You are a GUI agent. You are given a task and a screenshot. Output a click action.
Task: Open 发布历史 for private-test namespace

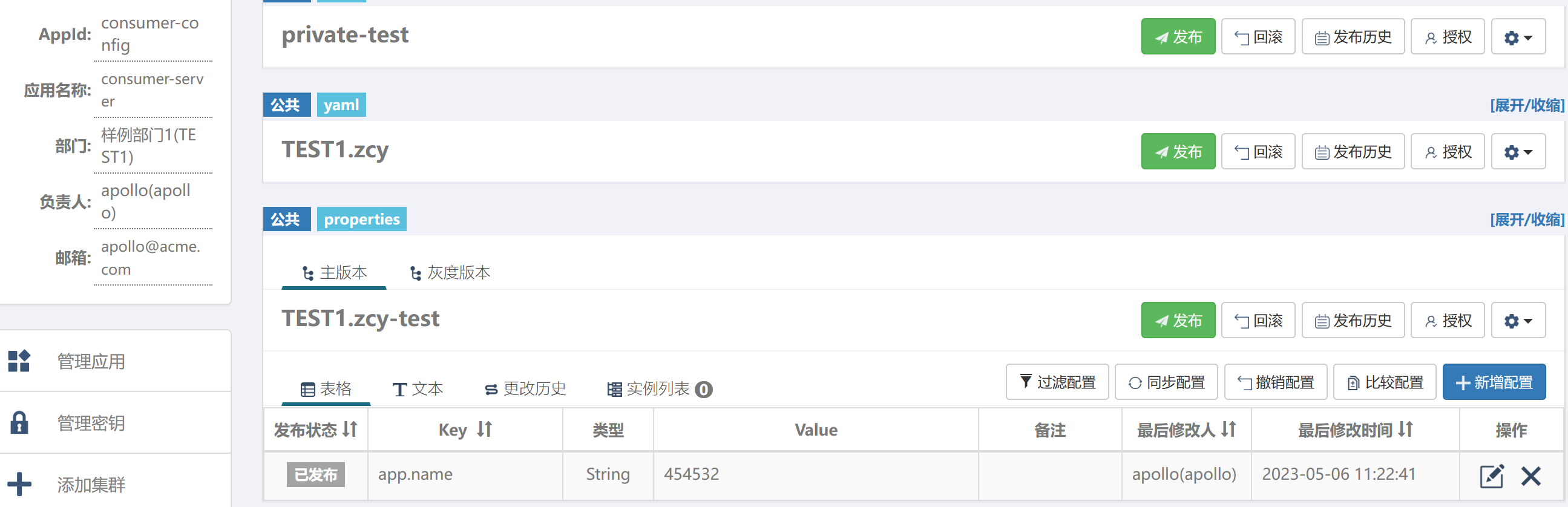pos(1353,36)
